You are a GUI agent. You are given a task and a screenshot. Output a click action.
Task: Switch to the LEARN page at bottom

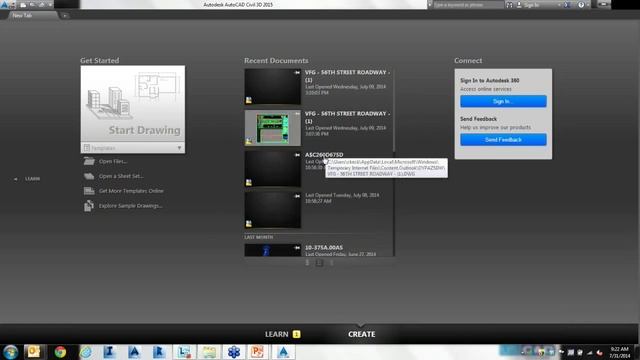(x=276, y=334)
